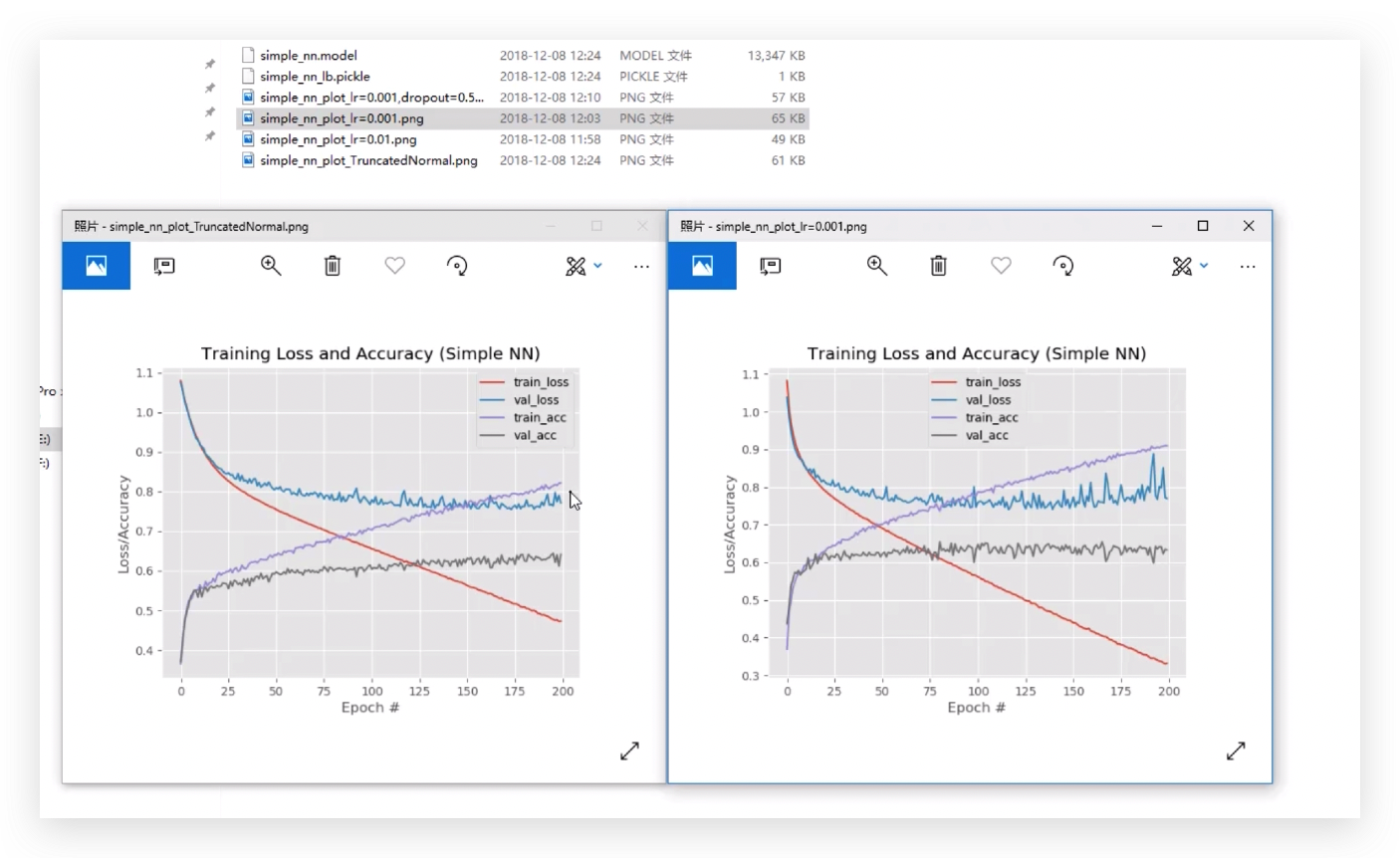Click the 2018-12-08 12:03 date cell
The image size is (1400, 858).
pos(550,118)
